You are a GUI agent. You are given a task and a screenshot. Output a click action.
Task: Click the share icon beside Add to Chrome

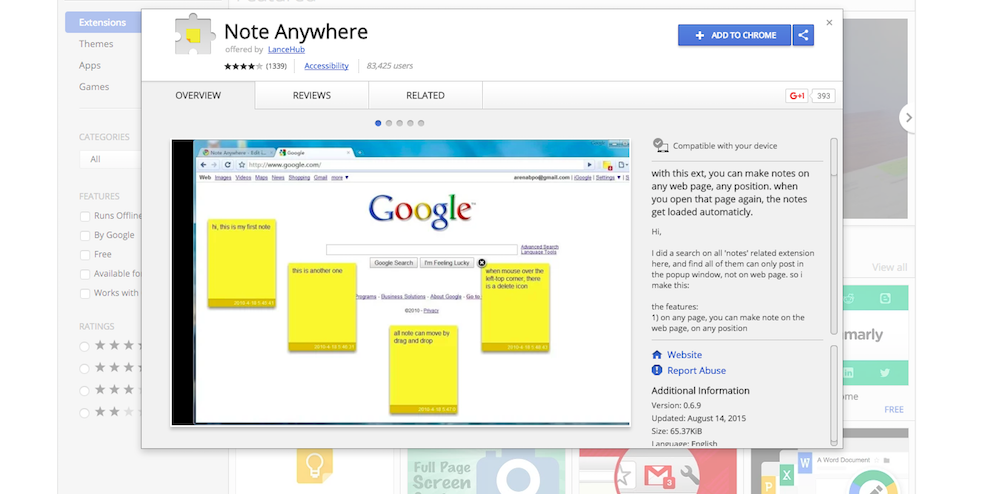[x=803, y=35]
